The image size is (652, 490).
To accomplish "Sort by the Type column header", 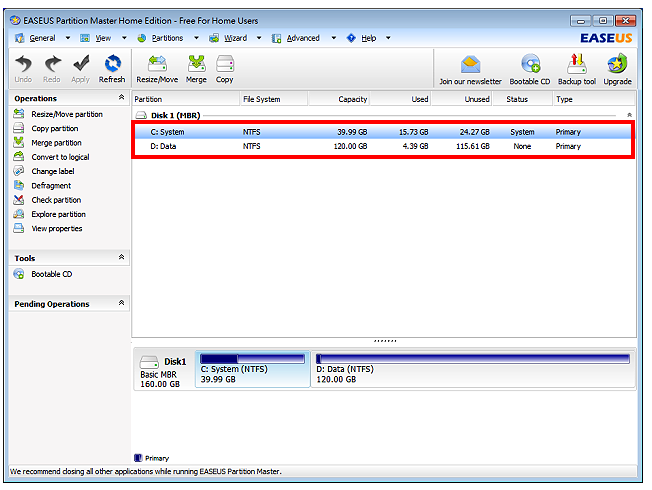I will point(594,99).
